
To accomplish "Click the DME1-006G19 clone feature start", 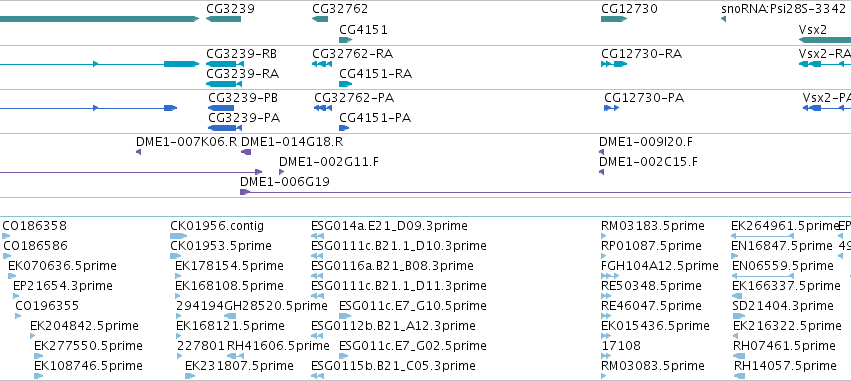I will pyautogui.click(x=245, y=192).
